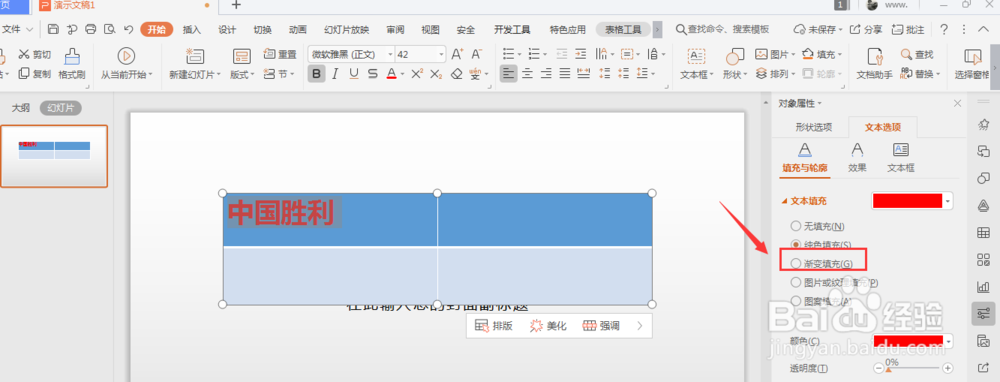Insert a Text Box (文本框)

tap(696, 64)
